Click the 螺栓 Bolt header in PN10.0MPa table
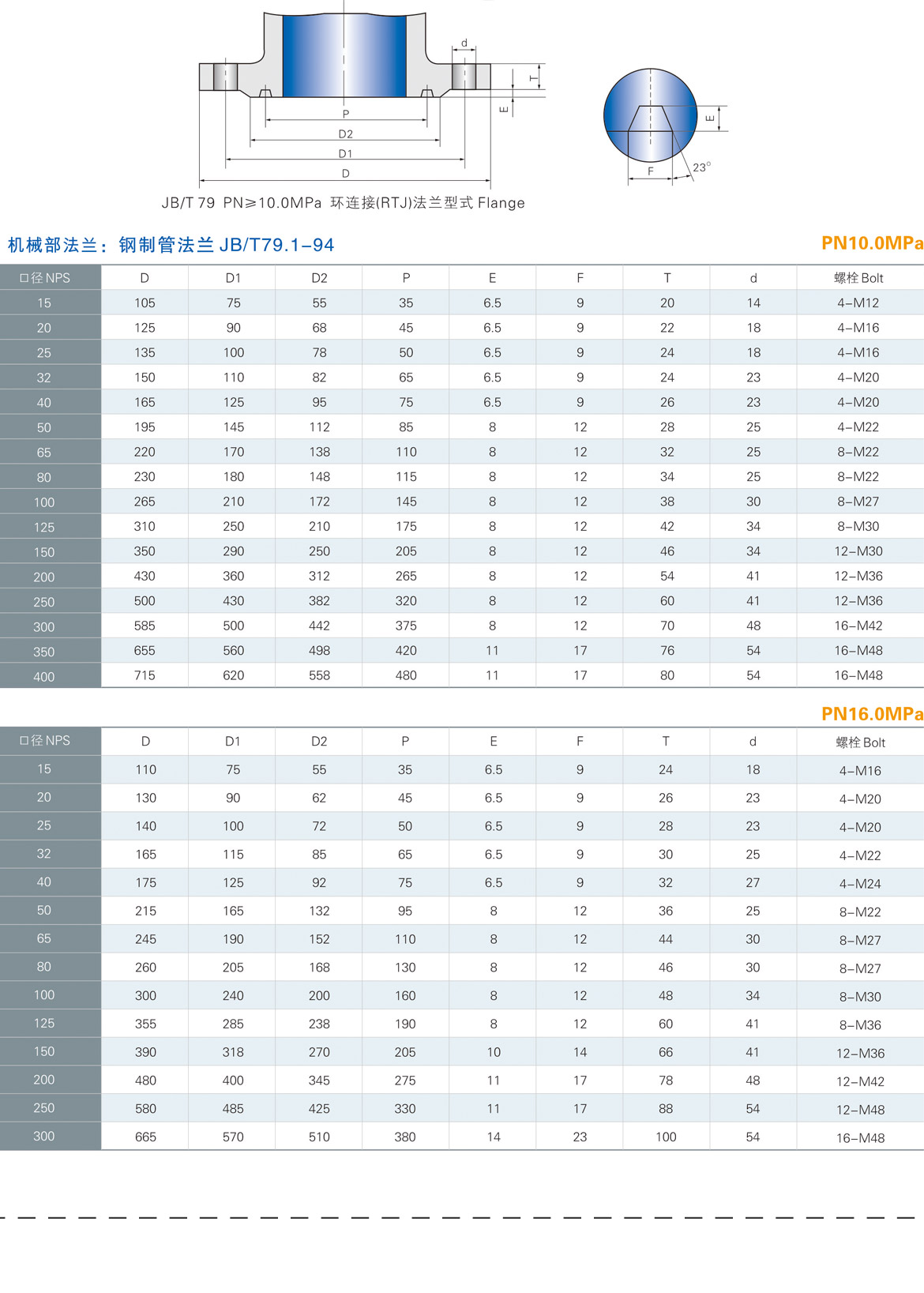Image resolution: width=924 pixels, height=1293 pixels. [858, 278]
